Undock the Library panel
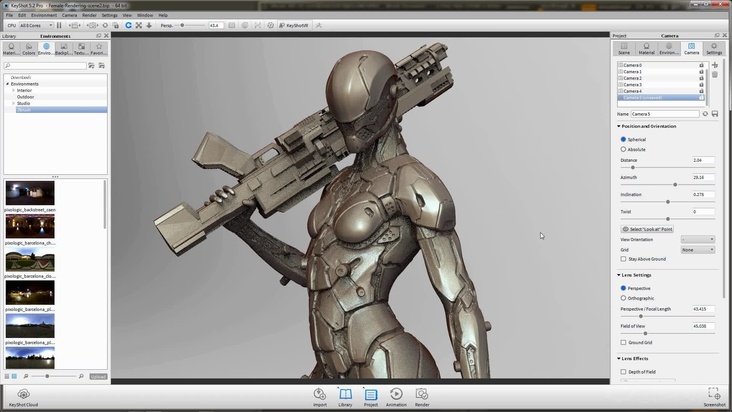Screen dimensions: 732x412 (99, 36)
